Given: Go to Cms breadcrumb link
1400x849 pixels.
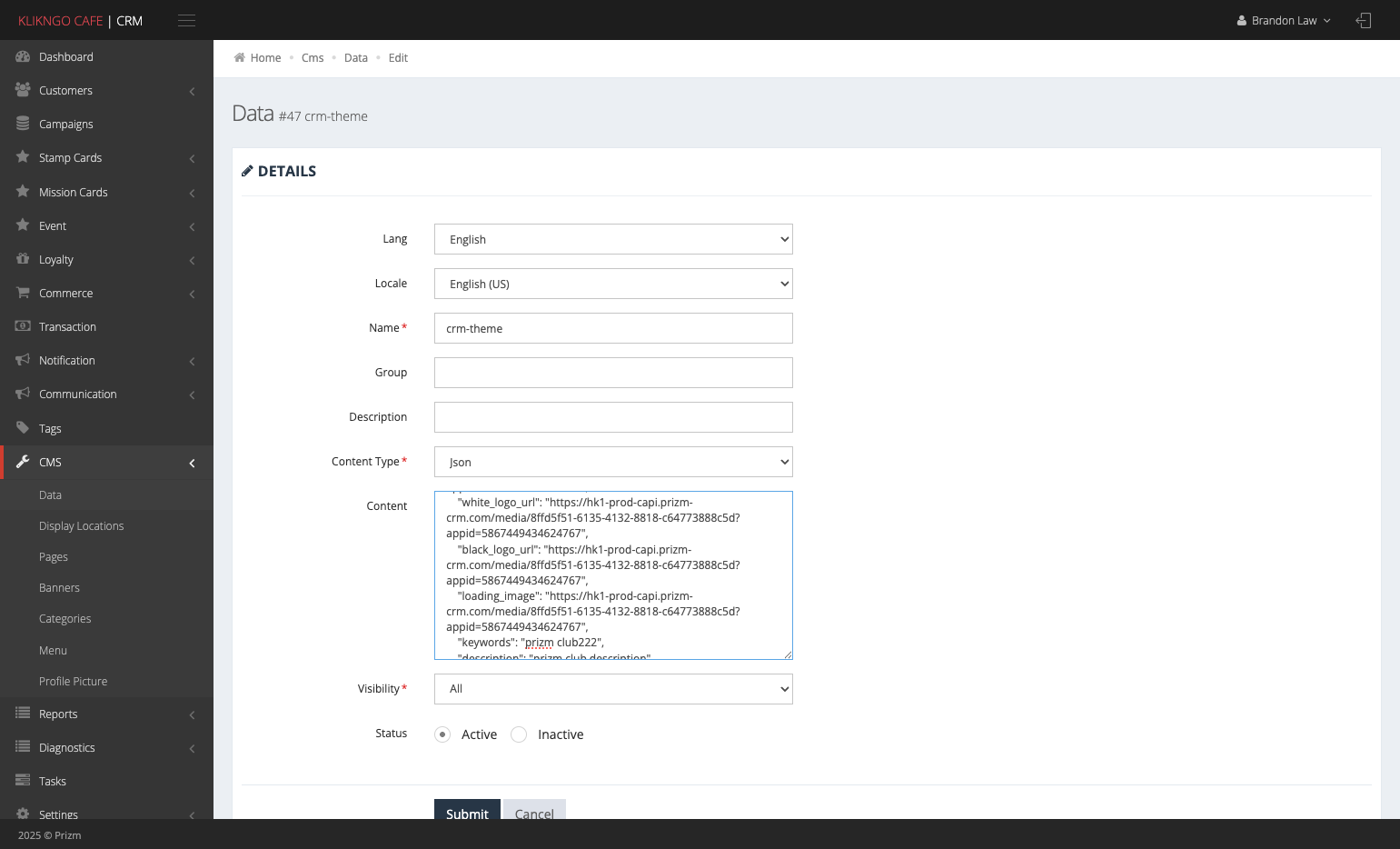Looking at the screenshot, I should tap(313, 57).
